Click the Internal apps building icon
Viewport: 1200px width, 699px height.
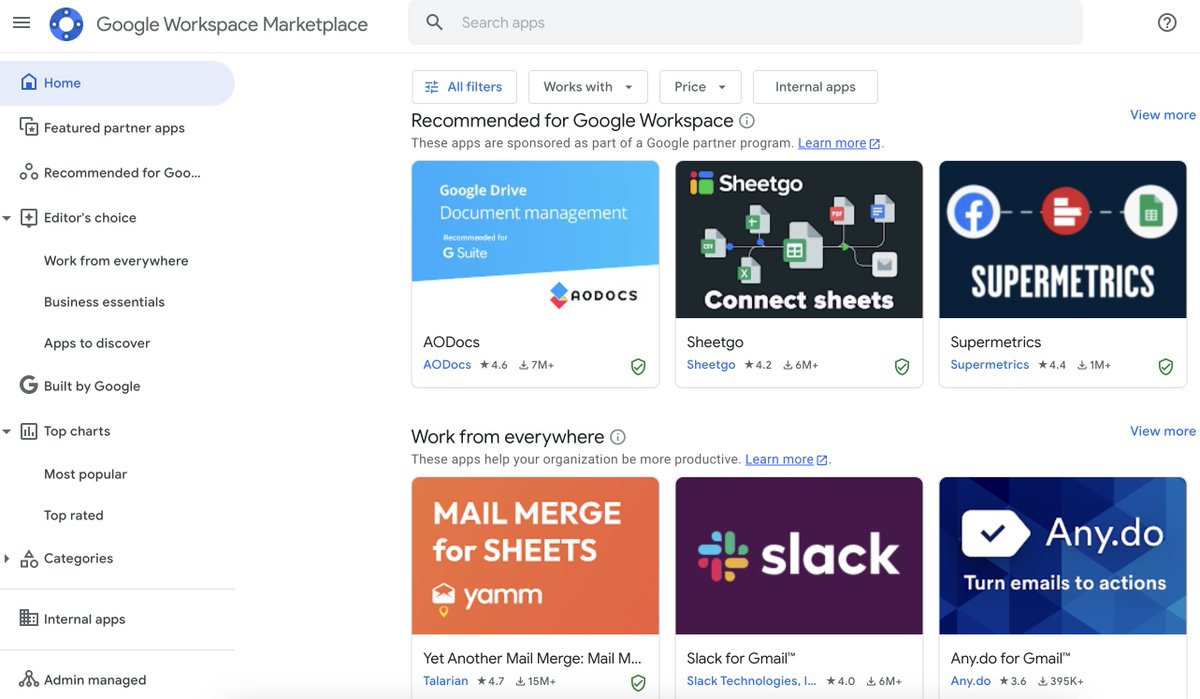point(29,618)
